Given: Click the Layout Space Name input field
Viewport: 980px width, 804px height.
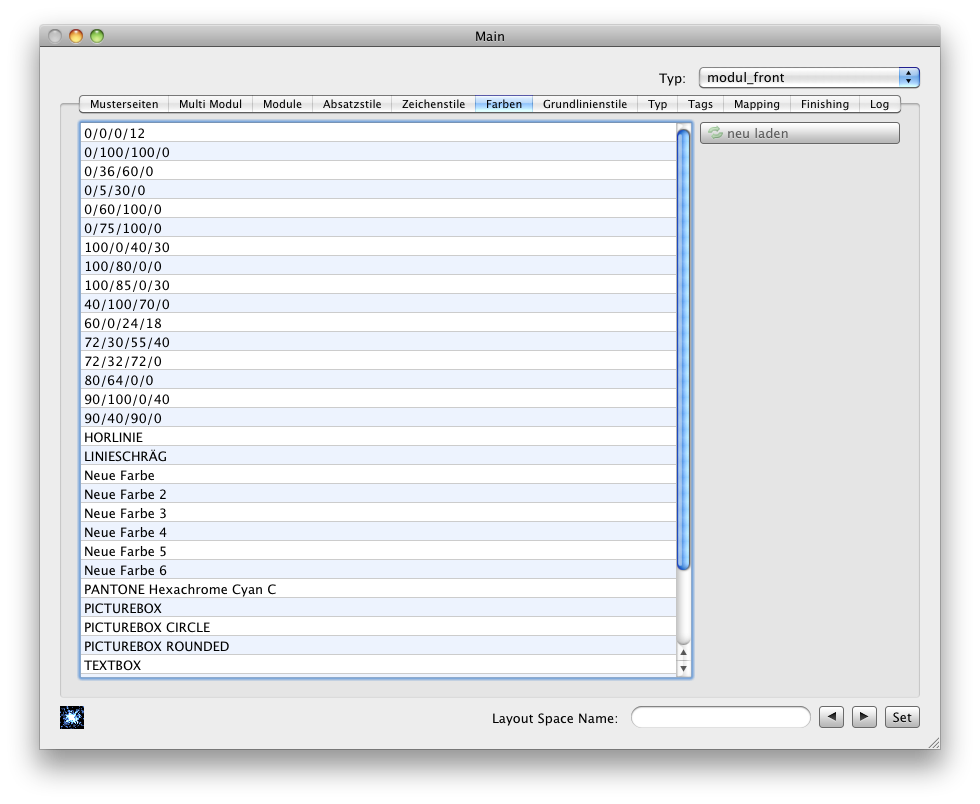Looking at the screenshot, I should pos(720,717).
